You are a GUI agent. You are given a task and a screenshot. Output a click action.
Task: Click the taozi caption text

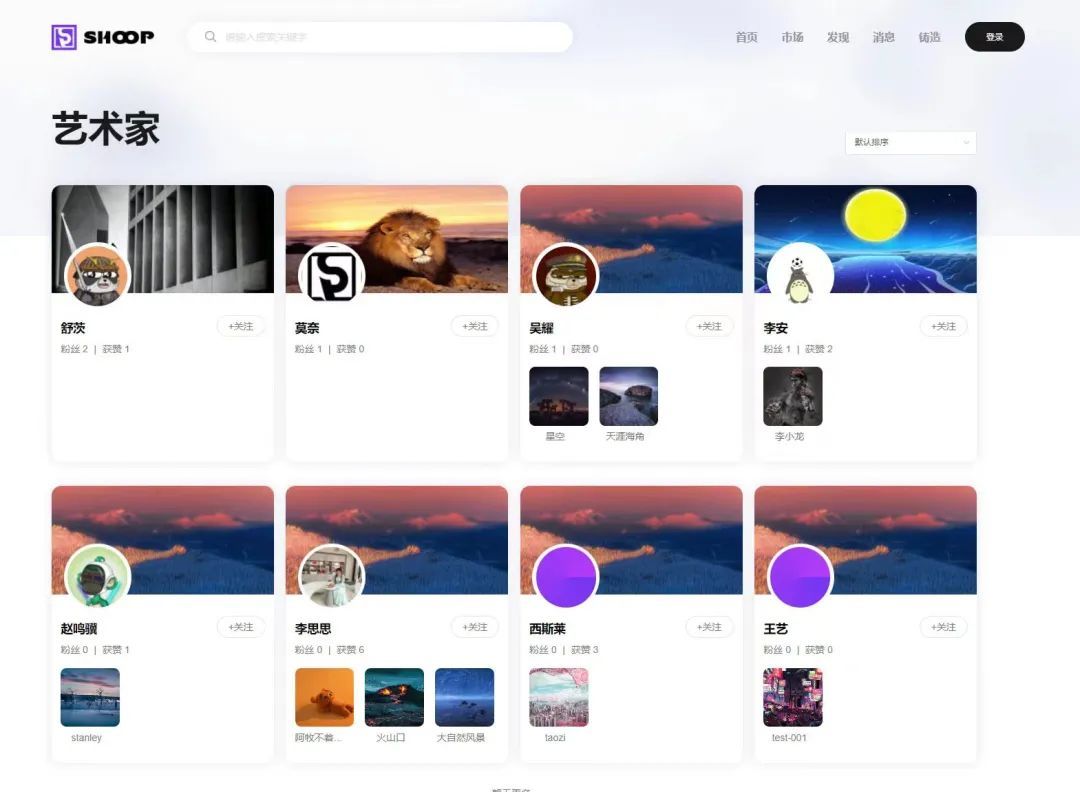pyautogui.click(x=555, y=738)
